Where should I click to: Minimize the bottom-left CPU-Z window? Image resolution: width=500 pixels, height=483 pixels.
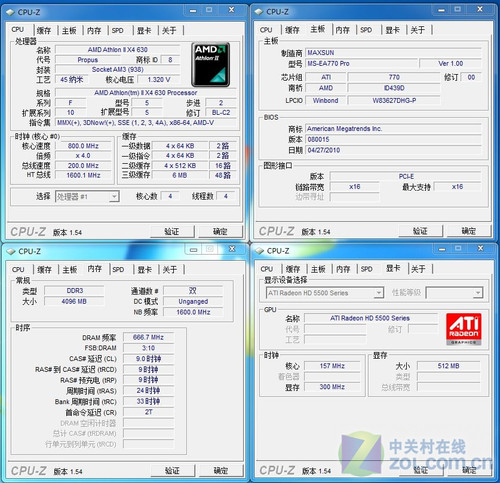[x=194, y=249]
